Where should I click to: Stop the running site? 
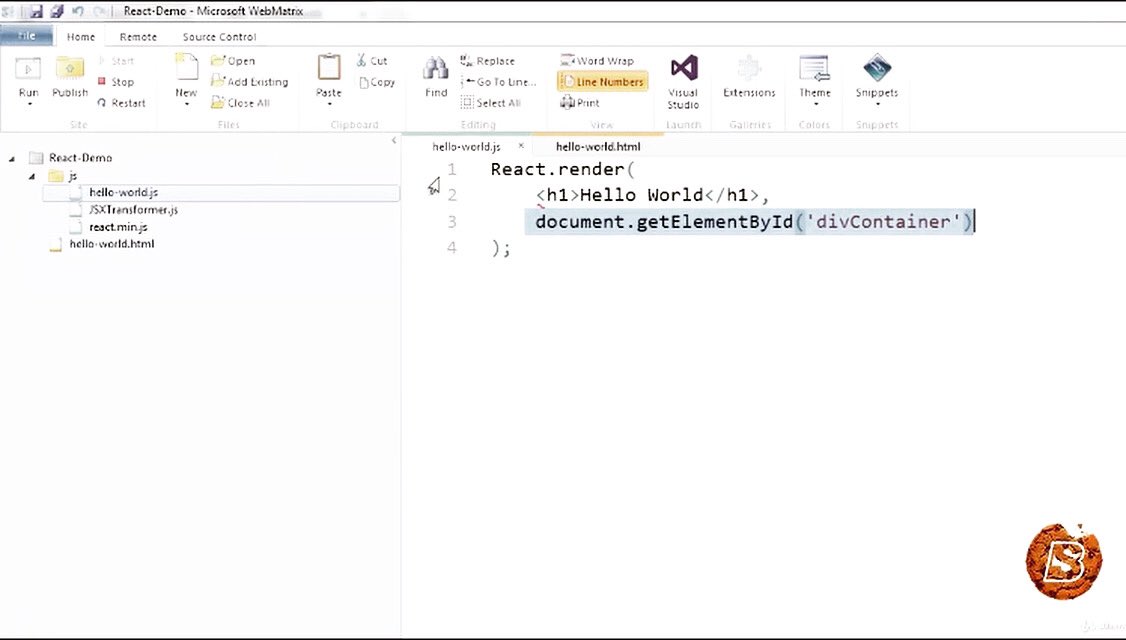pyautogui.click(x=116, y=82)
